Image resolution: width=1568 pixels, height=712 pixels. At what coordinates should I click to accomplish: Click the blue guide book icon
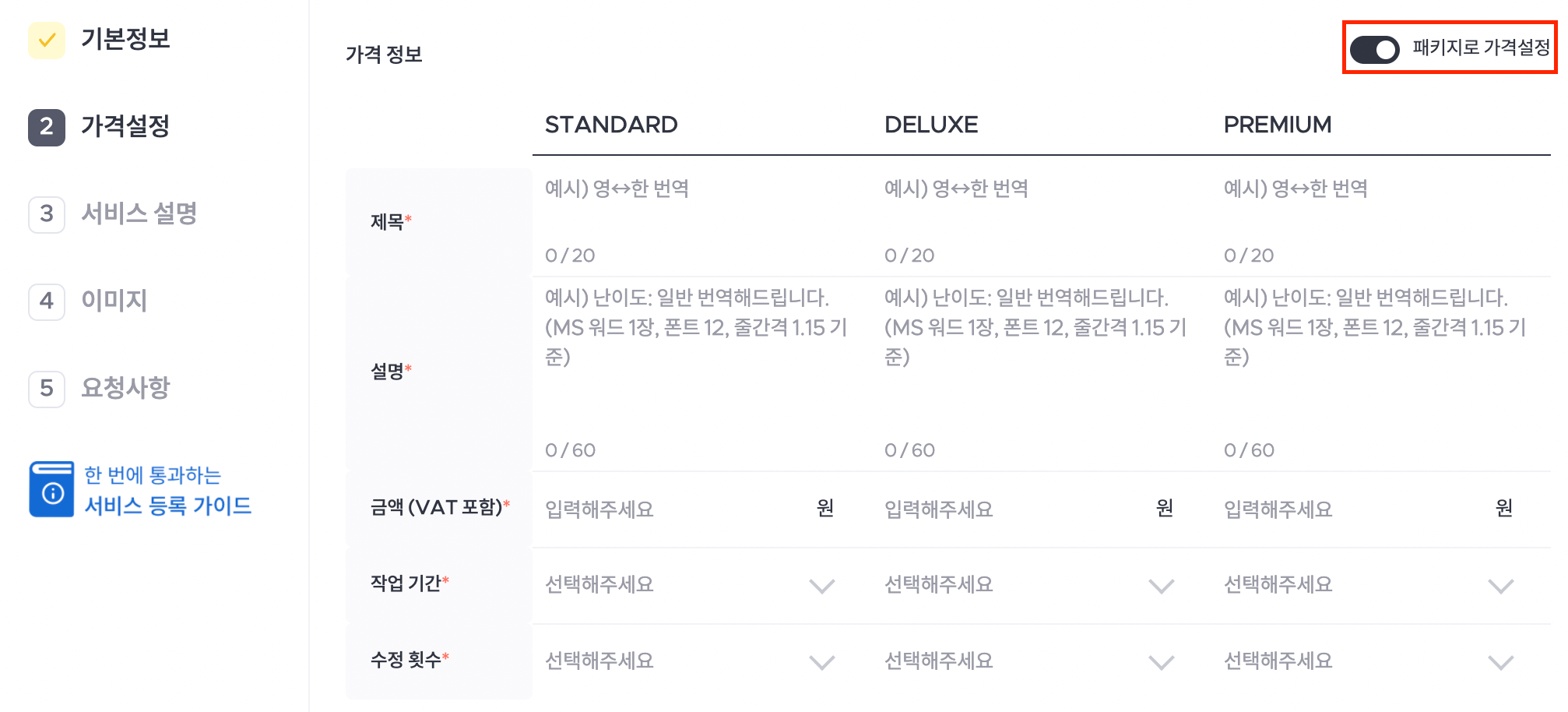pyautogui.click(x=52, y=489)
